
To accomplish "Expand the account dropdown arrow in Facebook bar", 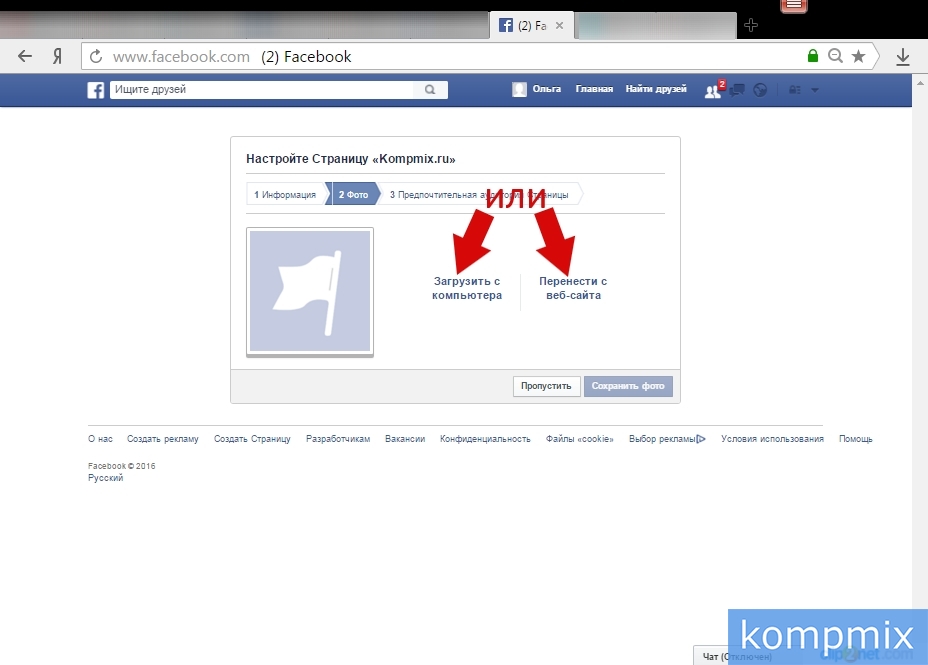I will (x=815, y=90).
